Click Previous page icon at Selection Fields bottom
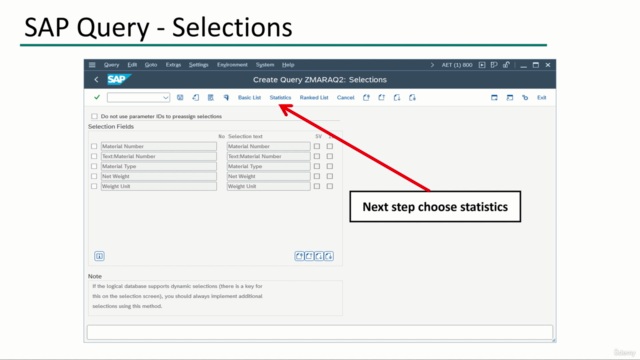Viewport: 640px width, 360px height. [309, 256]
